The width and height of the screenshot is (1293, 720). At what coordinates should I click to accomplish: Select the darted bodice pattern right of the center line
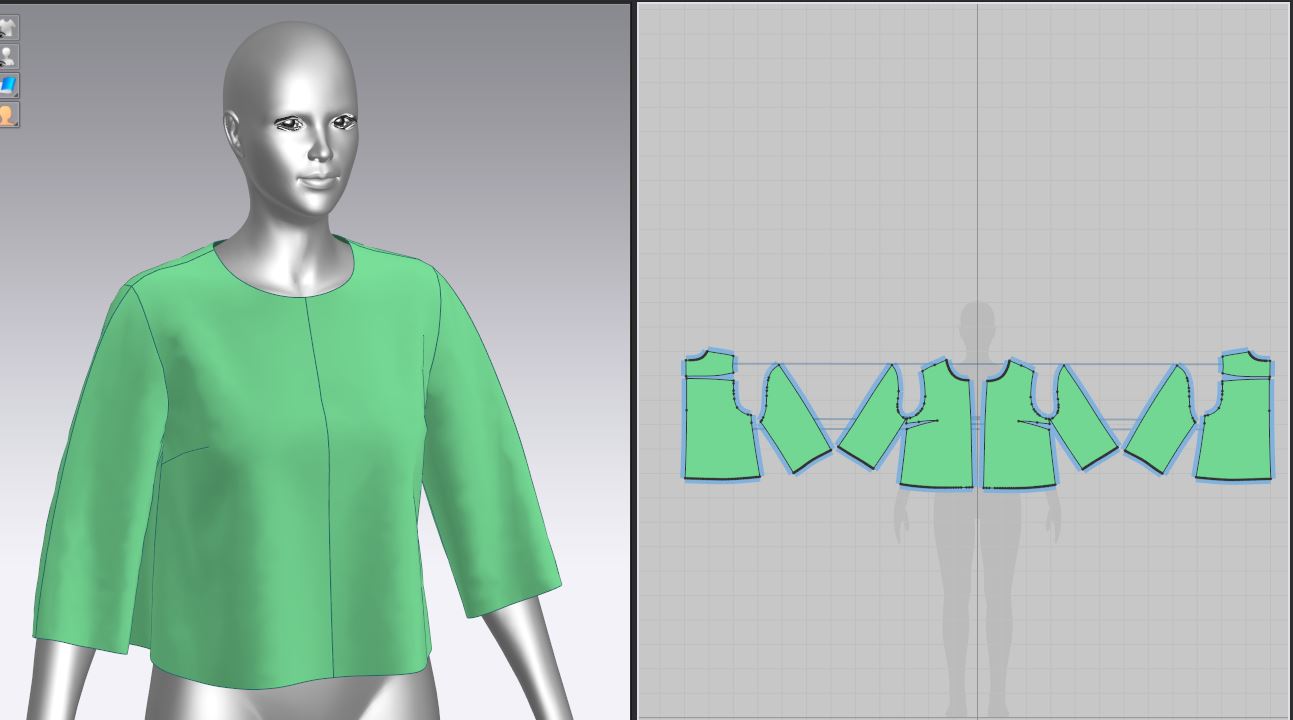[x=1019, y=425]
